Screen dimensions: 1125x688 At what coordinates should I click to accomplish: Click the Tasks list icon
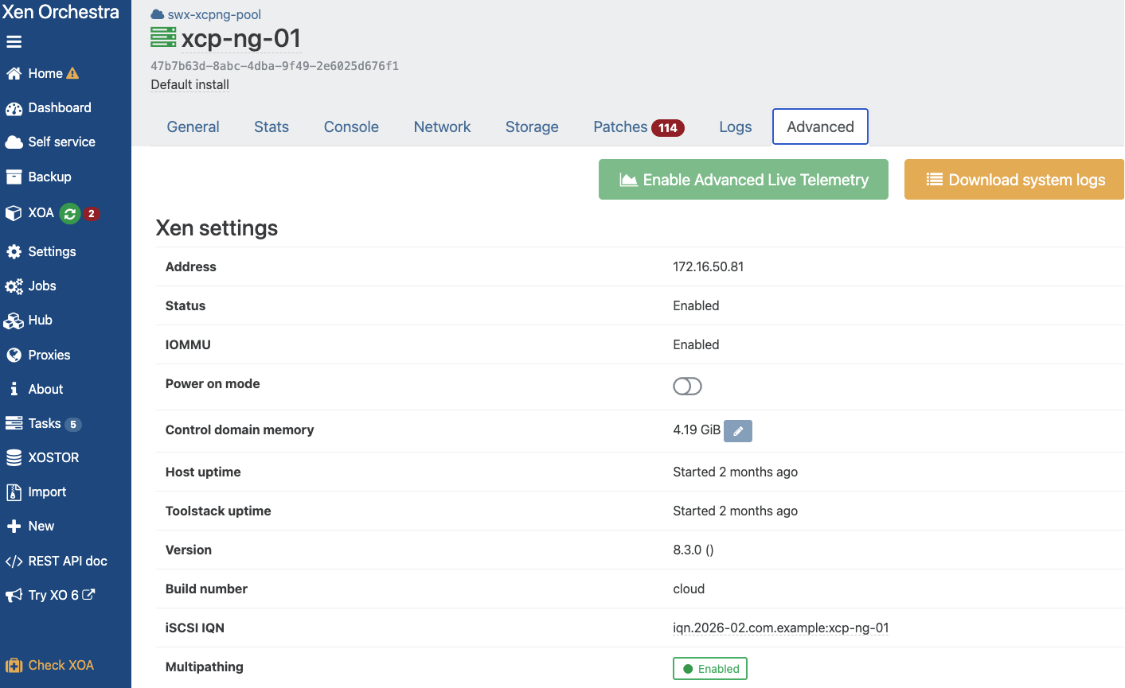tap(14, 423)
